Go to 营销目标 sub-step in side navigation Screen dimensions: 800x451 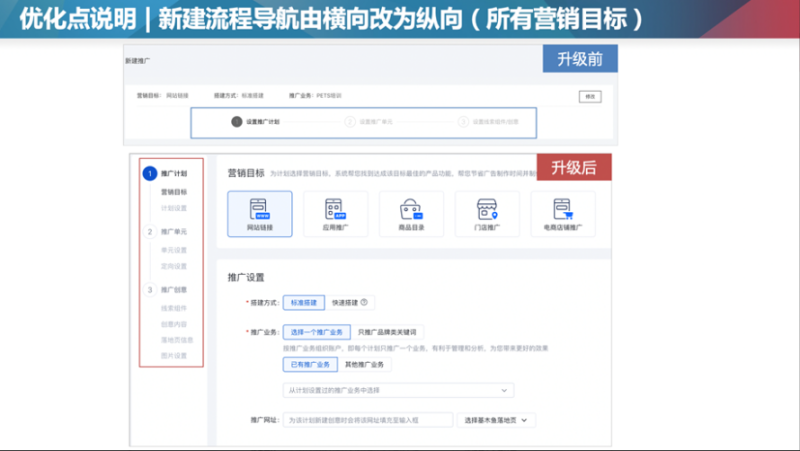[x=174, y=192]
